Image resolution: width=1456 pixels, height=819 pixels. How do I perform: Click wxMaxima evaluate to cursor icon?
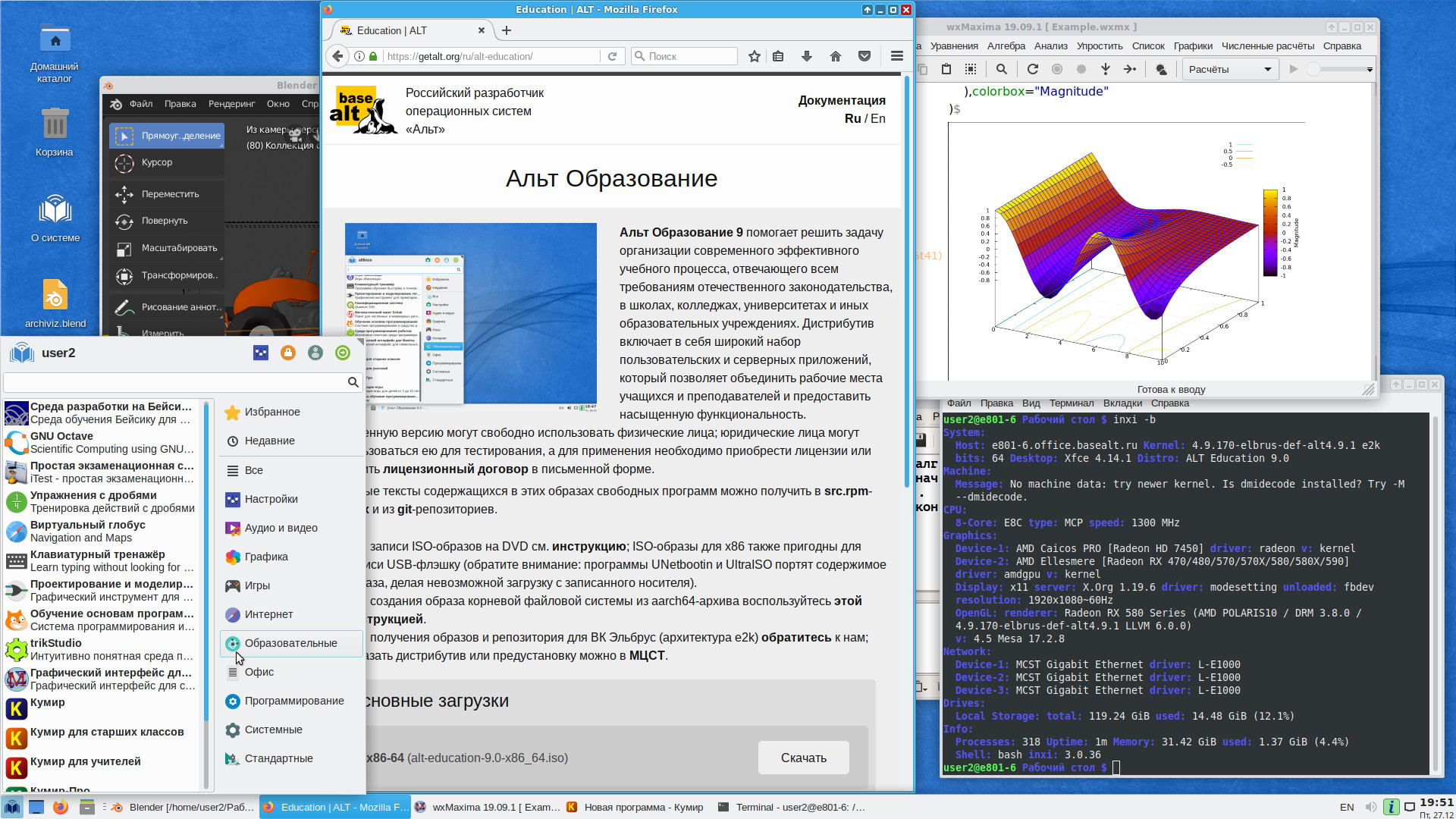pyautogui.click(x=1106, y=69)
